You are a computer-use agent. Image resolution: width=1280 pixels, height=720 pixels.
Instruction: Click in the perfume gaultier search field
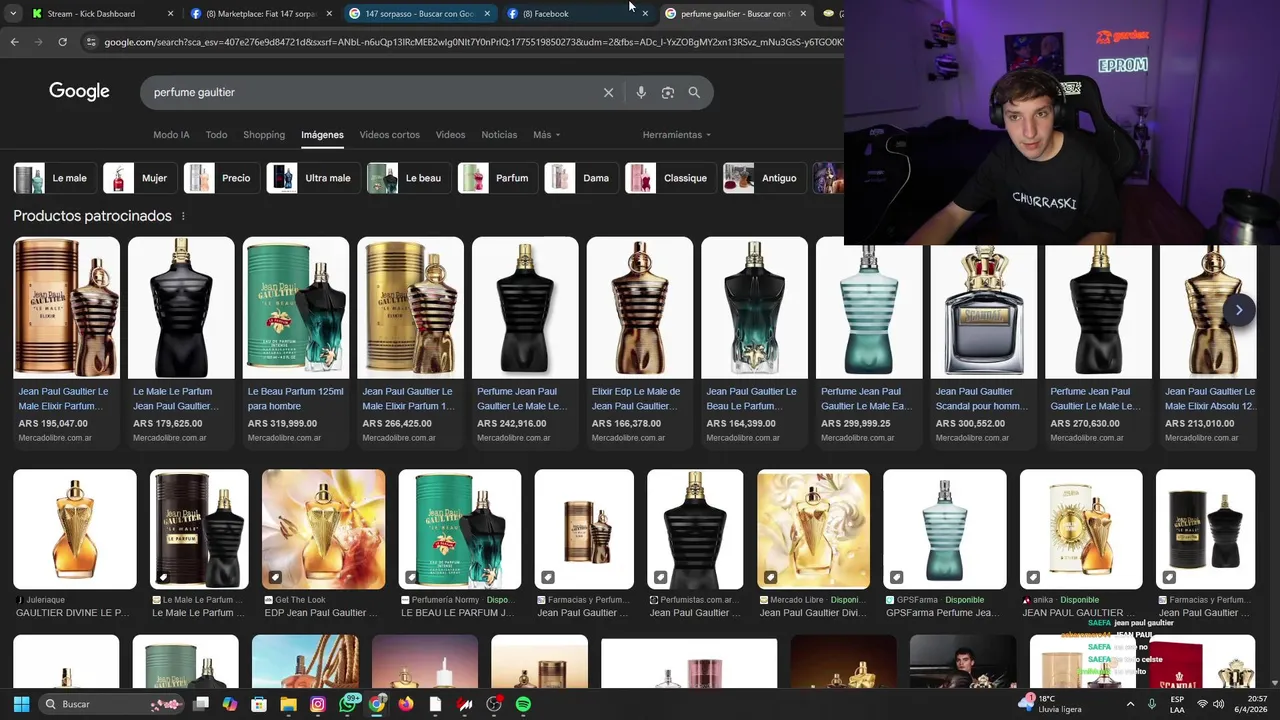[370, 92]
